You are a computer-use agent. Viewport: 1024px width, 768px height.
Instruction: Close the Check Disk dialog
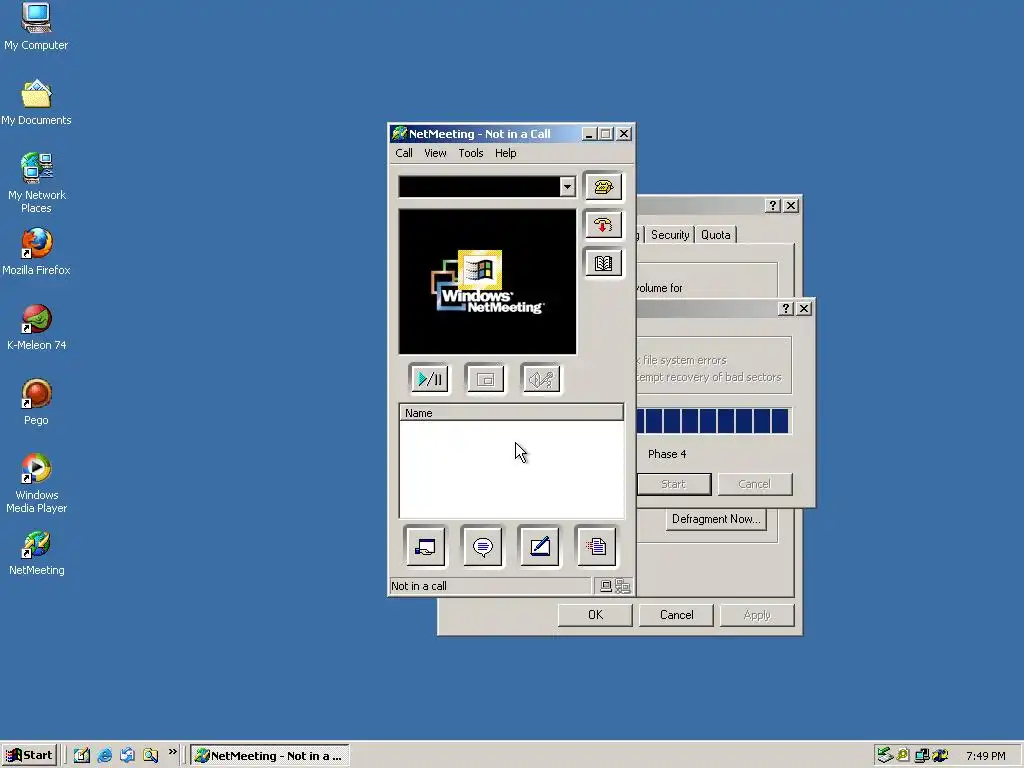pyautogui.click(x=804, y=308)
